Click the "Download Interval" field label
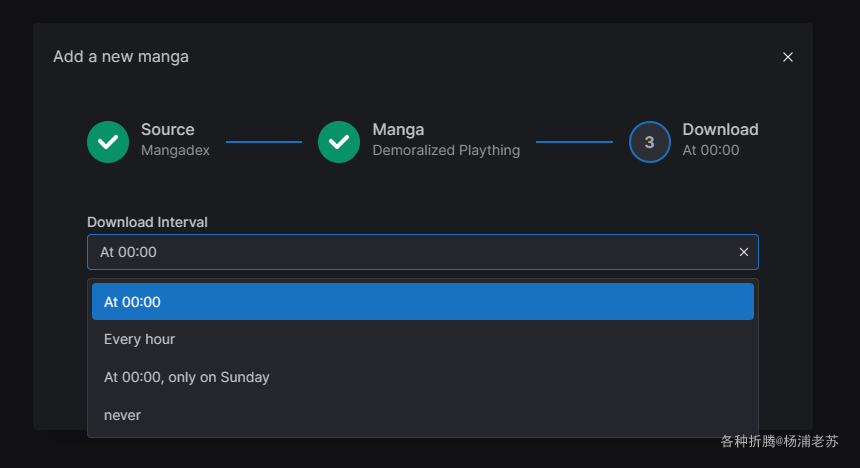This screenshot has width=860, height=468. point(147,222)
